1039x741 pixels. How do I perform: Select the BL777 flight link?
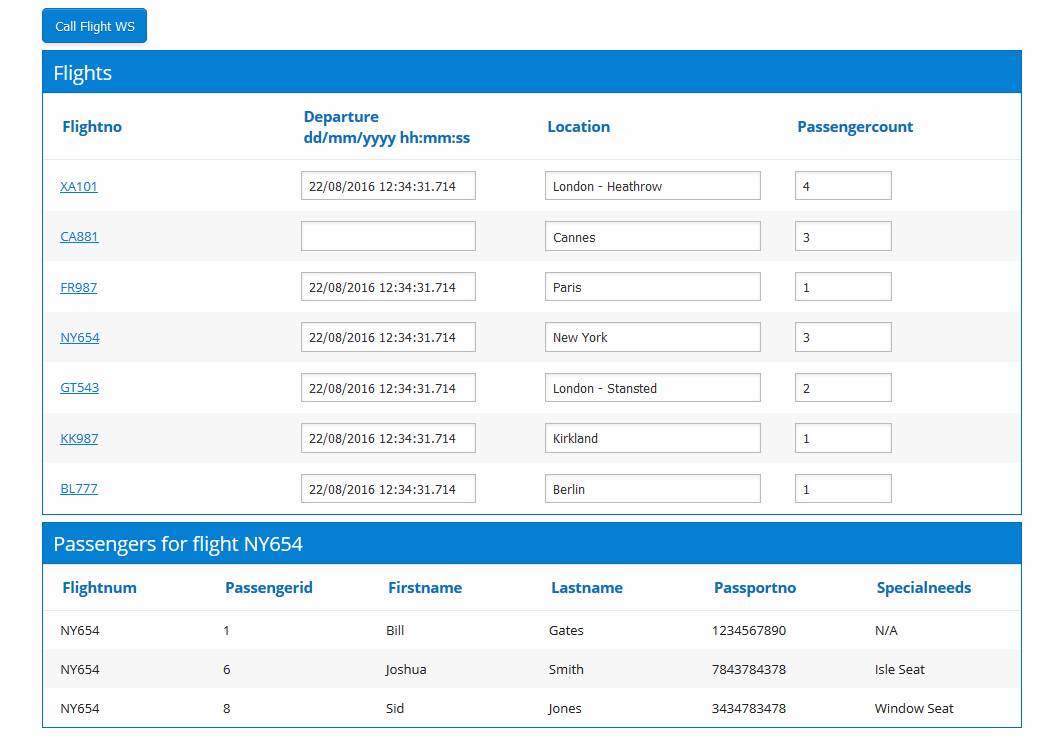pyautogui.click(x=79, y=489)
